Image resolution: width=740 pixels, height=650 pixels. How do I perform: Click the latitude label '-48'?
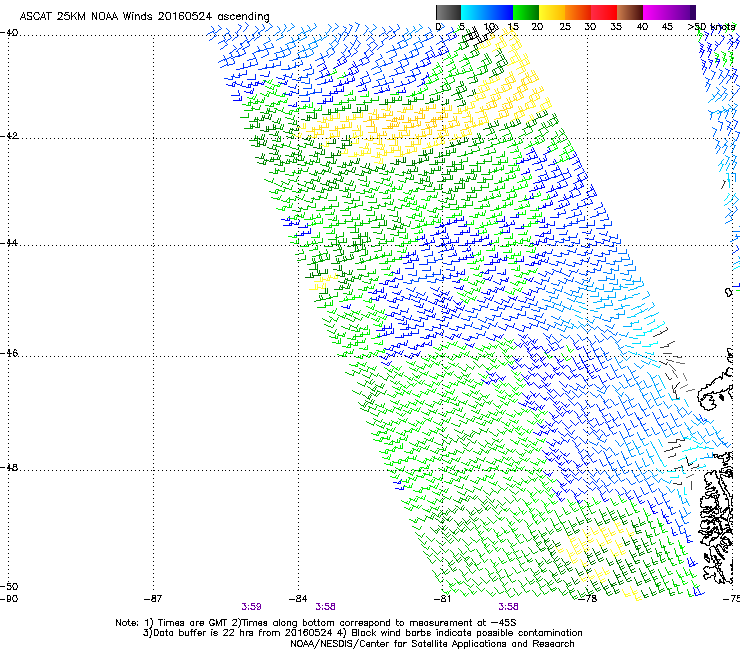9,467
